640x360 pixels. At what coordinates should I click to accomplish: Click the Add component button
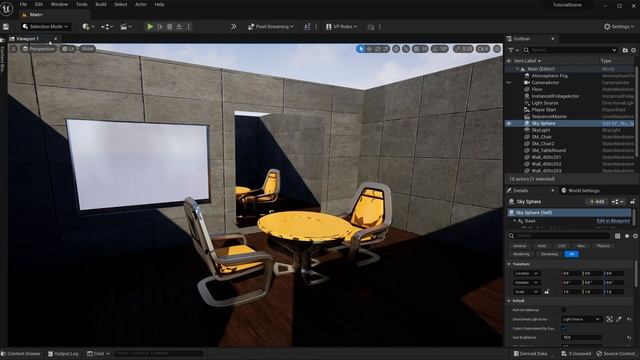[597, 202]
